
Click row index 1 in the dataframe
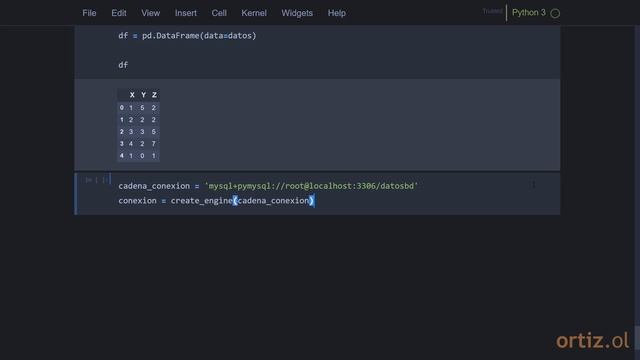click(x=122, y=120)
